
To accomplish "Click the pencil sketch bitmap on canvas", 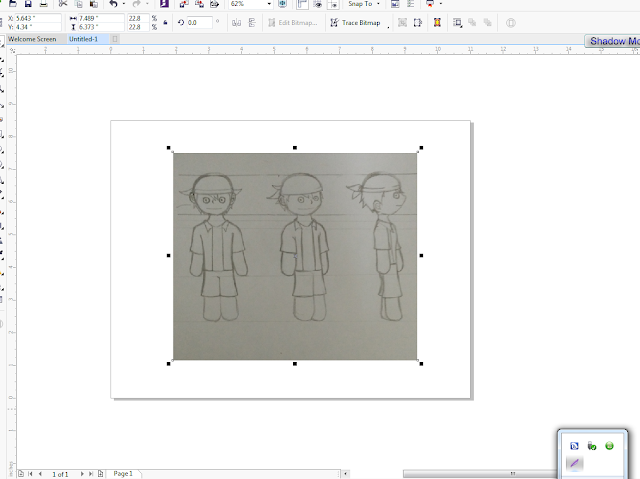I will click(x=295, y=256).
